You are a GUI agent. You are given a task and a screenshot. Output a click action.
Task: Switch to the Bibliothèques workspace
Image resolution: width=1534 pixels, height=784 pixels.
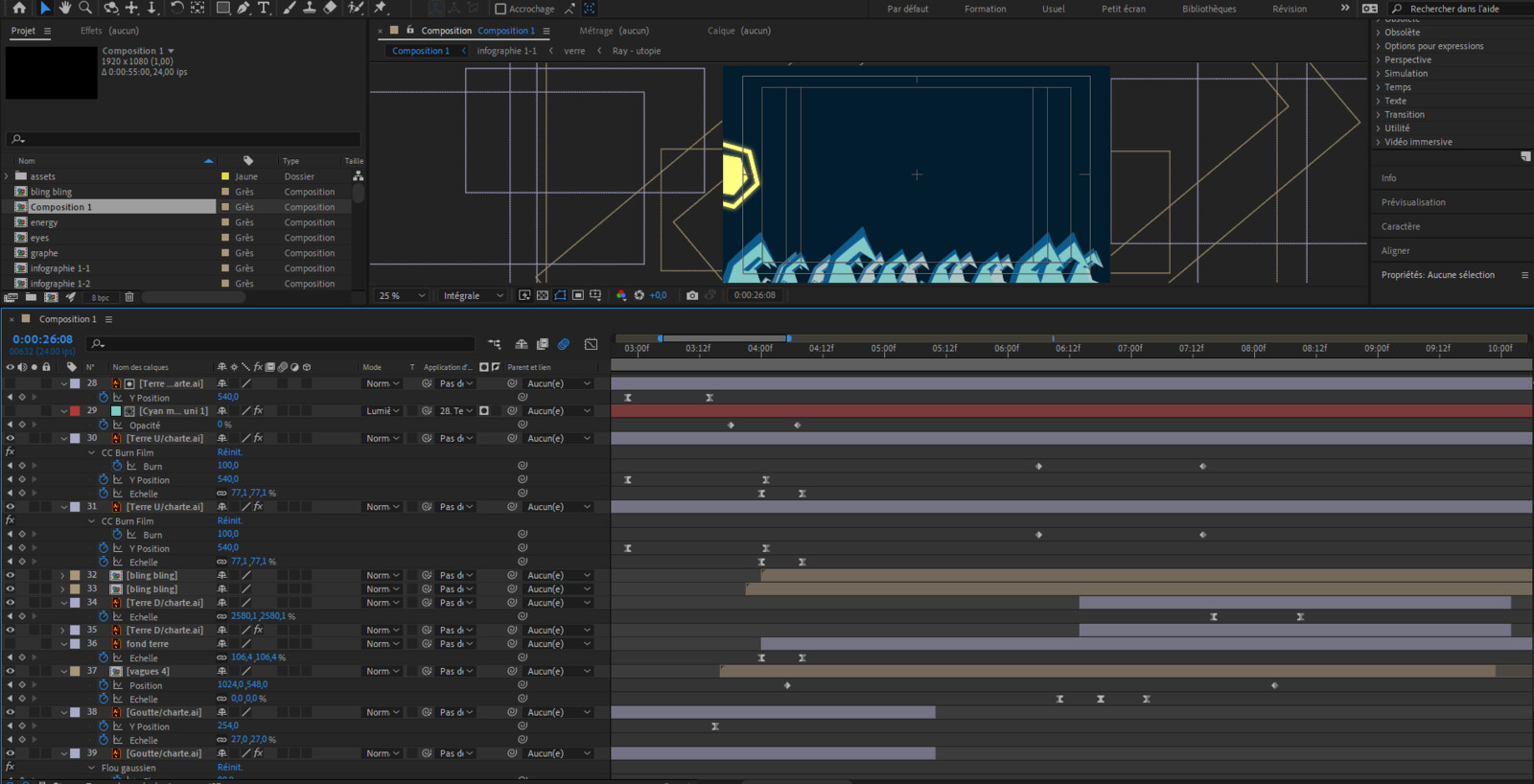1208,9
